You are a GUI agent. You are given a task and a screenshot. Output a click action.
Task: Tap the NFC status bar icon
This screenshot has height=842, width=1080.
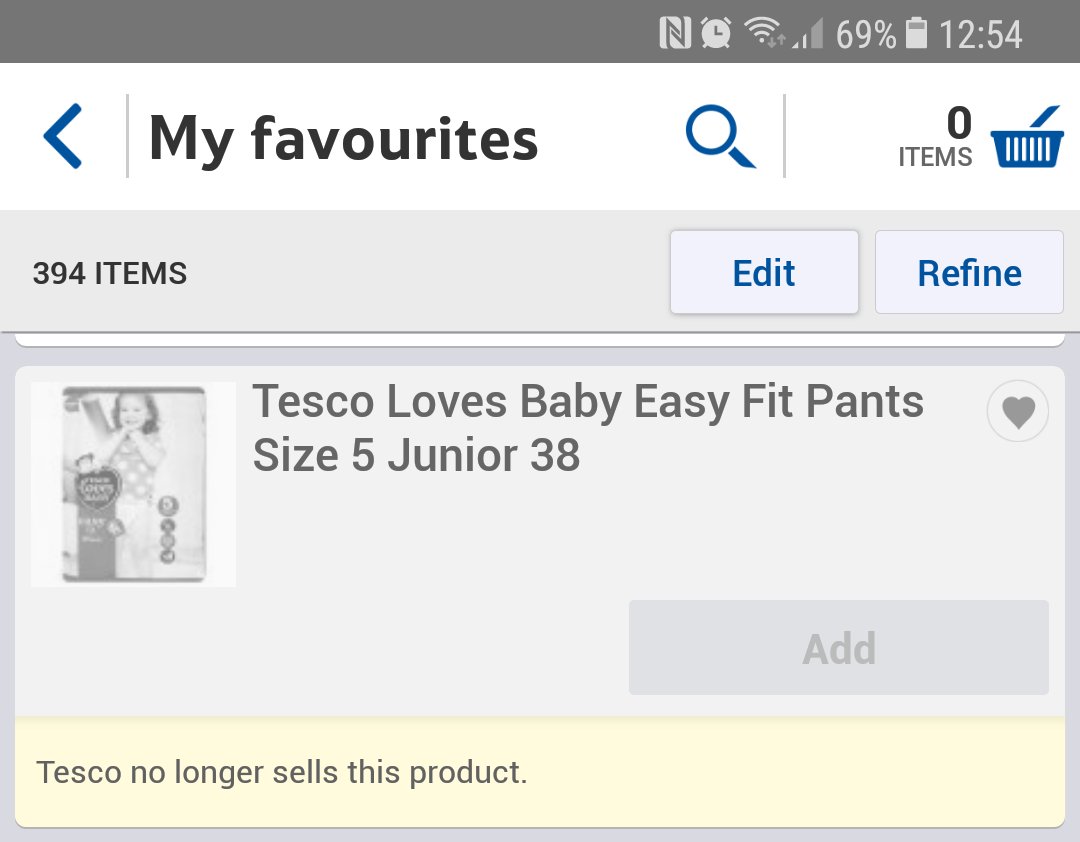pos(676,34)
